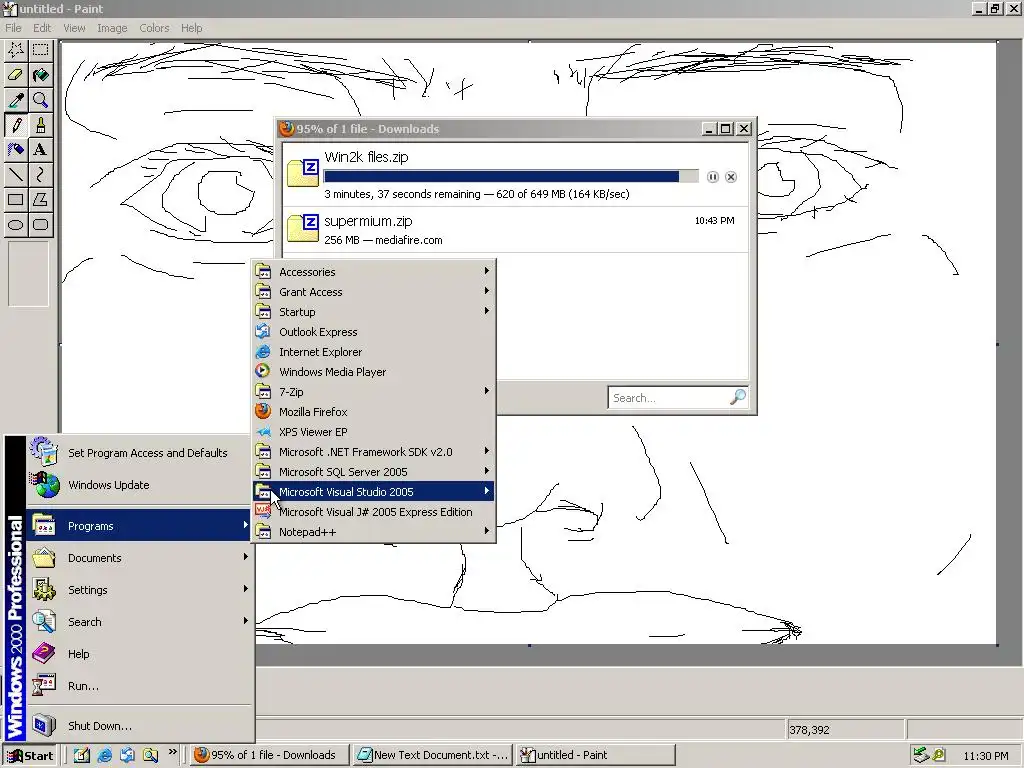Expand Microsoft SQL Server 2005 folder

coord(374,472)
